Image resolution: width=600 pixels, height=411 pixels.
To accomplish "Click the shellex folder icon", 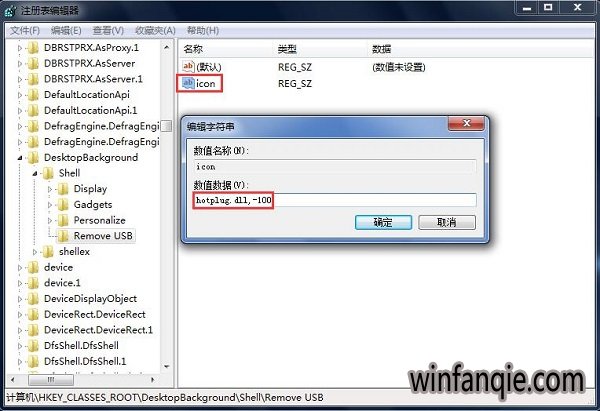I will [48, 251].
